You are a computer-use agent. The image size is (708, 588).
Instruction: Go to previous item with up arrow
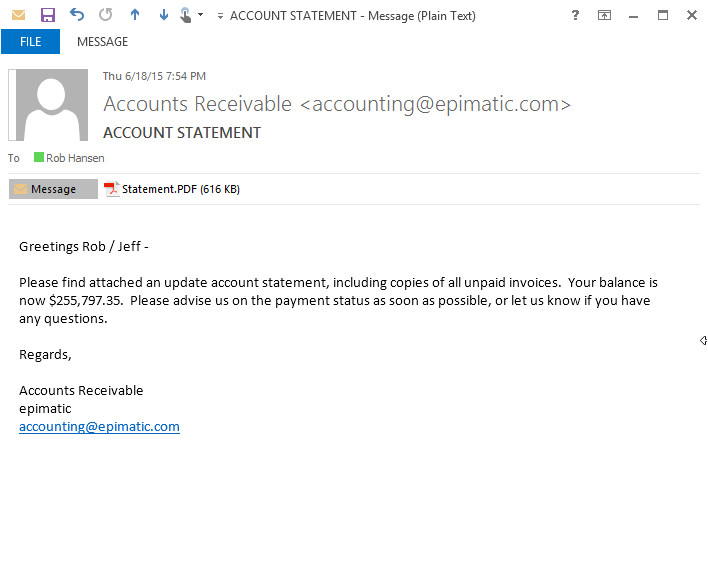pyautogui.click(x=135, y=15)
